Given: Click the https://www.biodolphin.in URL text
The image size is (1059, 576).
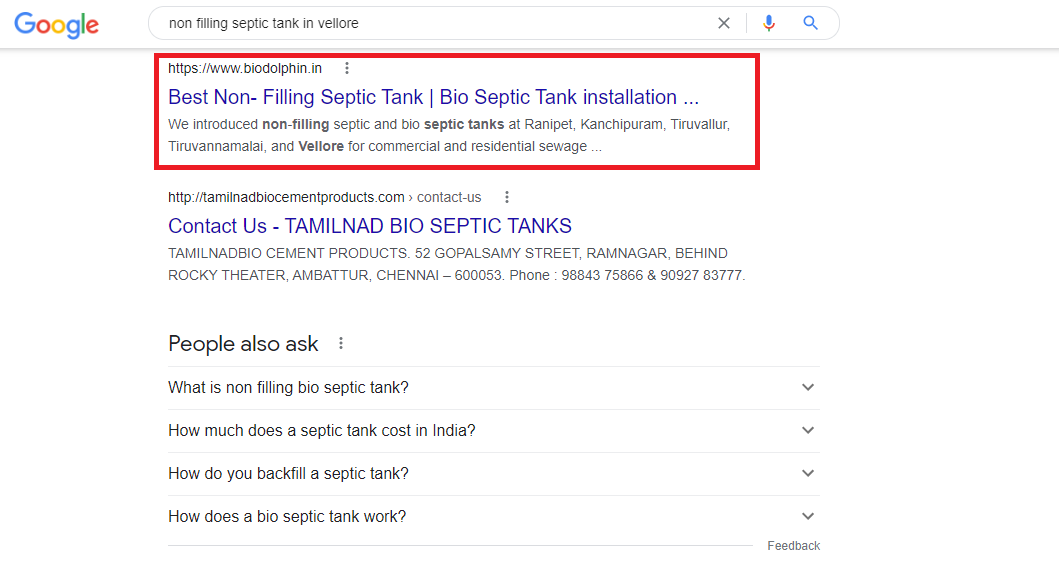Looking at the screenshot, I should 245,69.
